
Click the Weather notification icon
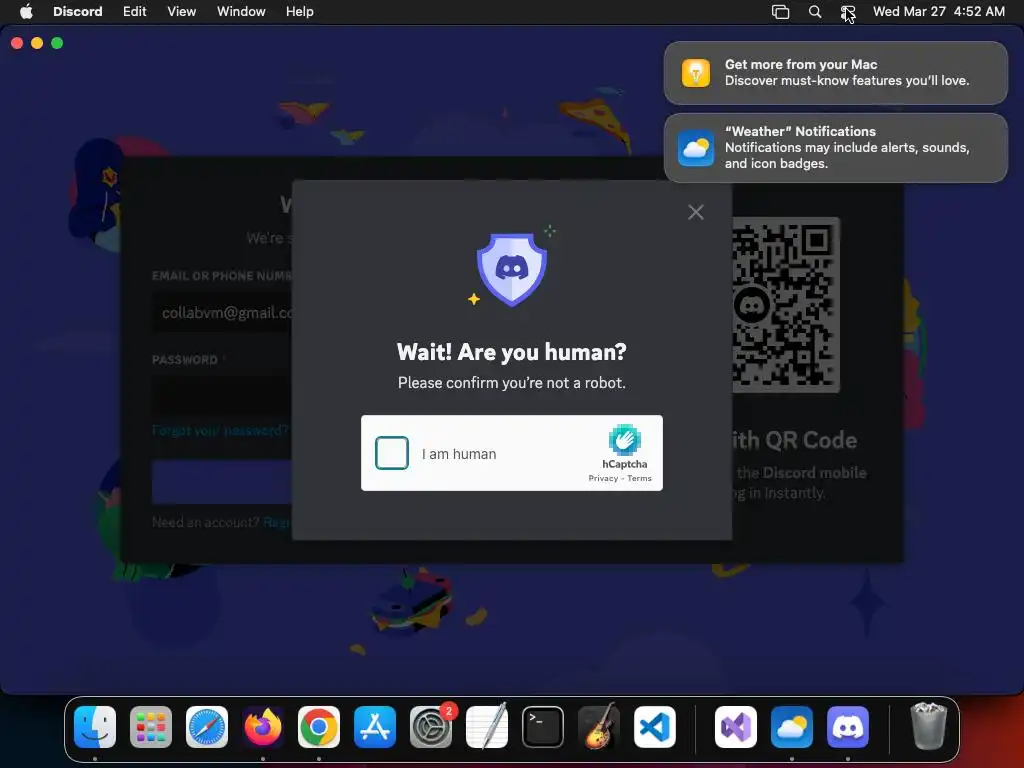point(696,148)
